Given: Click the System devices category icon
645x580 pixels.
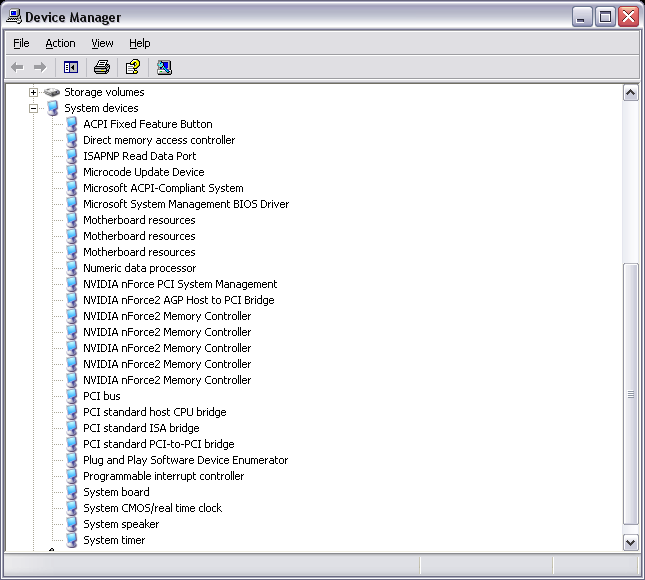Looking at the screenshot, I should coord(52,108).
